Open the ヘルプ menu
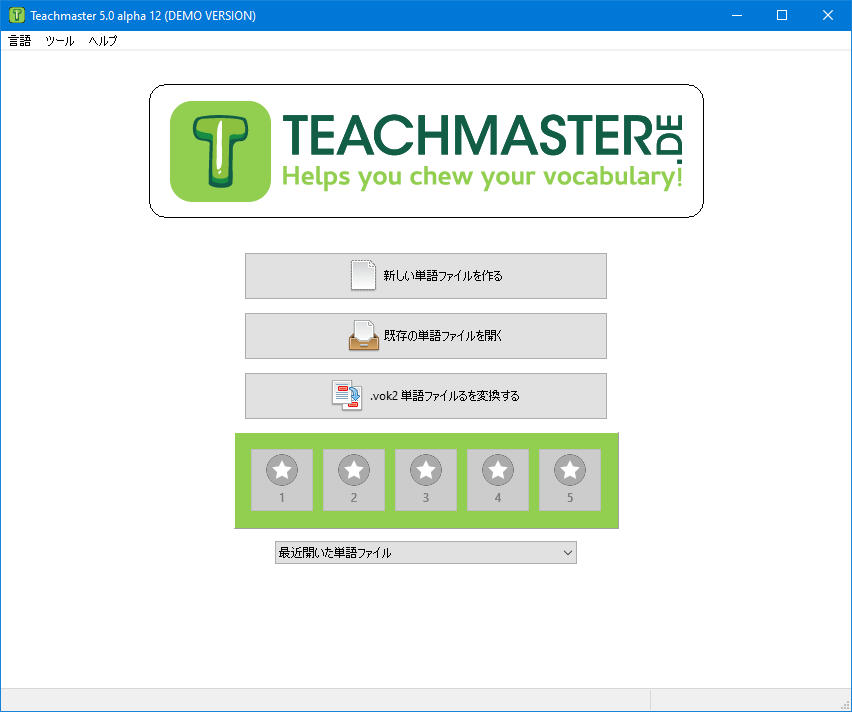The width and height of the screenshot is (852, 712). pos(103,41)
